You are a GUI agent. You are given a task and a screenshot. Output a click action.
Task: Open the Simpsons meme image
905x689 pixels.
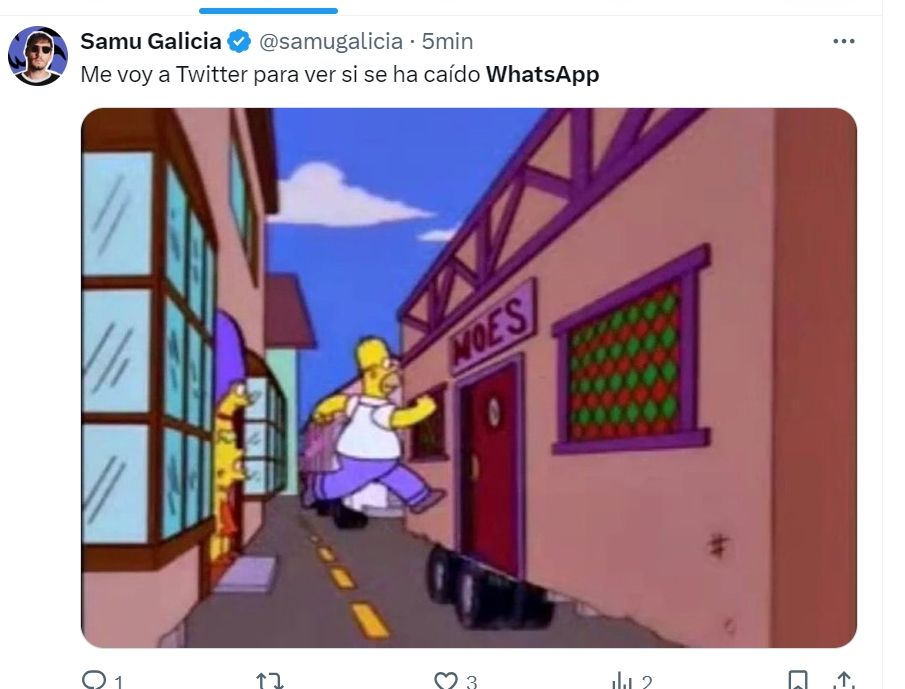pos(469,377)
